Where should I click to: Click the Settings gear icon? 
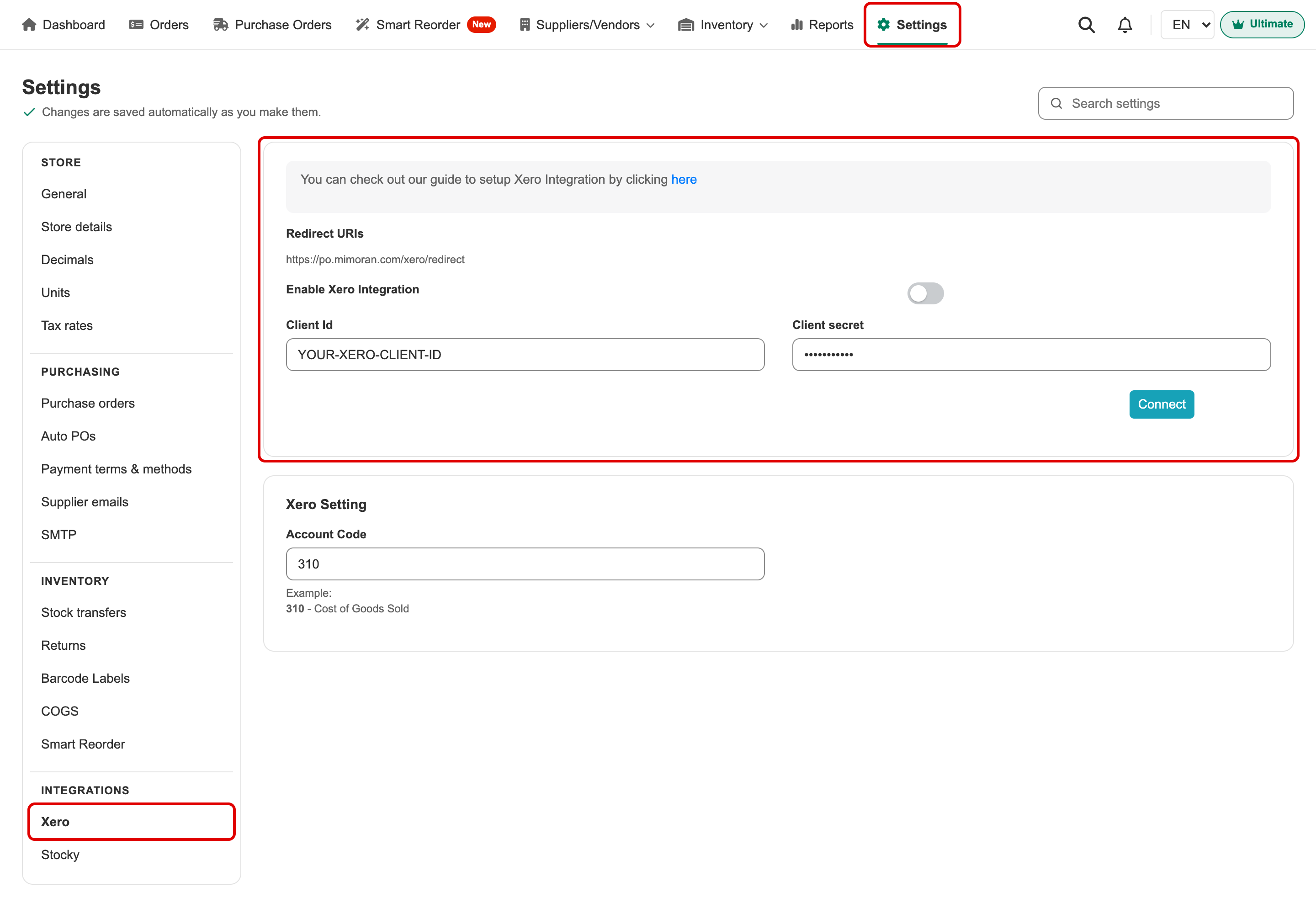click(884, 25)
